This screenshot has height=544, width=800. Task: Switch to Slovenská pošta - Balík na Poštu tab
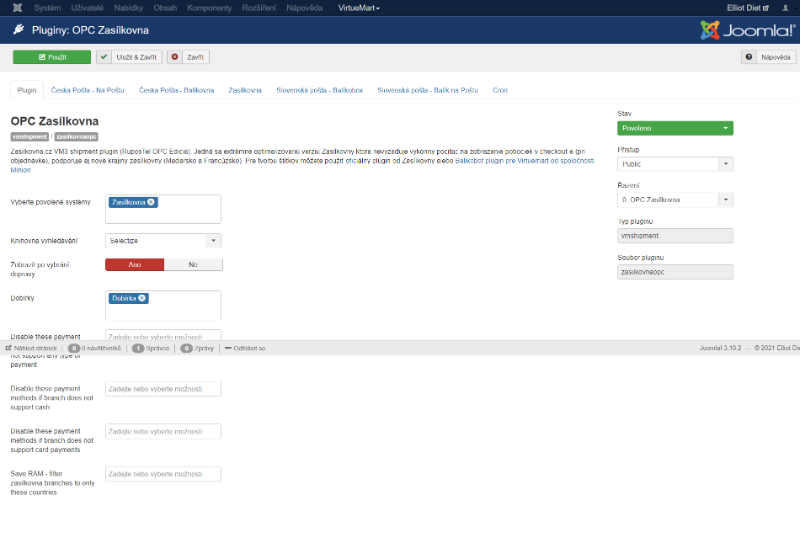click(428, 90)
